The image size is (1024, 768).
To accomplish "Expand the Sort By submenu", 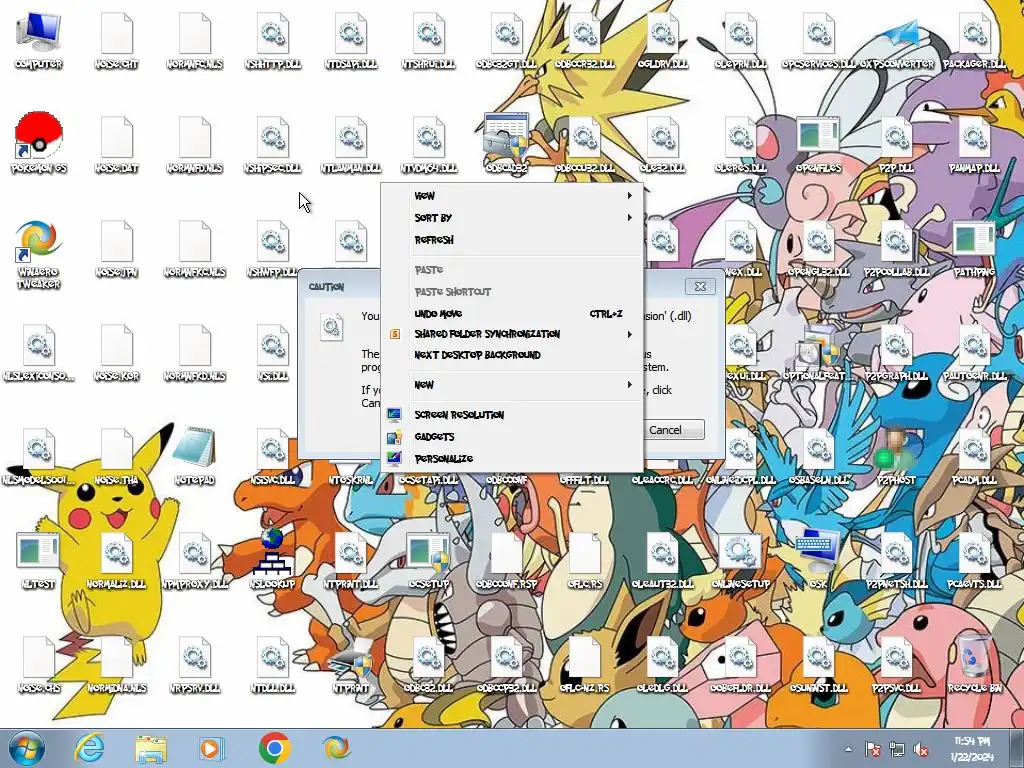I will click(x=511, y=217).
